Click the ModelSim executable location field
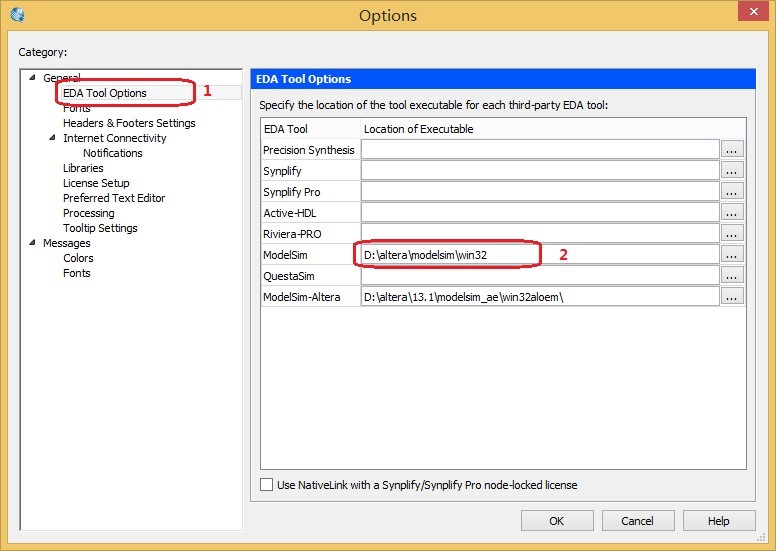This screenshot has width=776, height=551. pyautogui.click(x=540, y=255)
